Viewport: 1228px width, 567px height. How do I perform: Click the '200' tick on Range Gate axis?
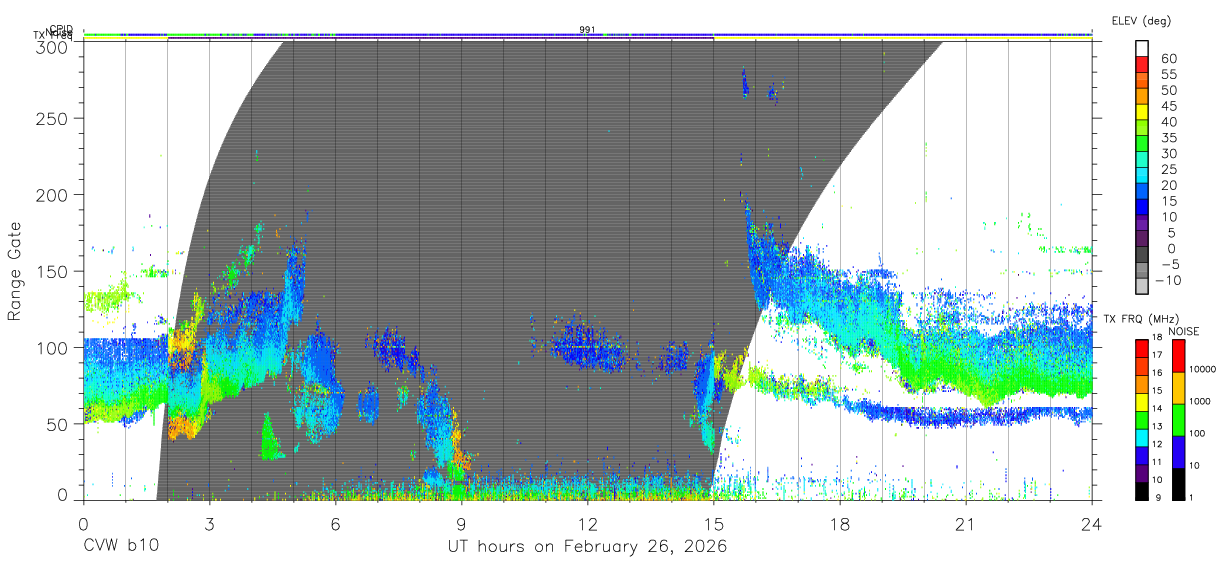50,194
